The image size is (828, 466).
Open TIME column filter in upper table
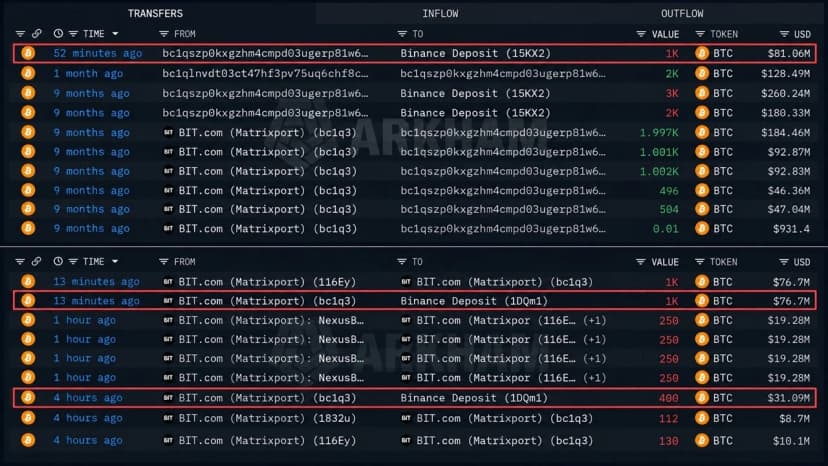[x=73, y=34]
